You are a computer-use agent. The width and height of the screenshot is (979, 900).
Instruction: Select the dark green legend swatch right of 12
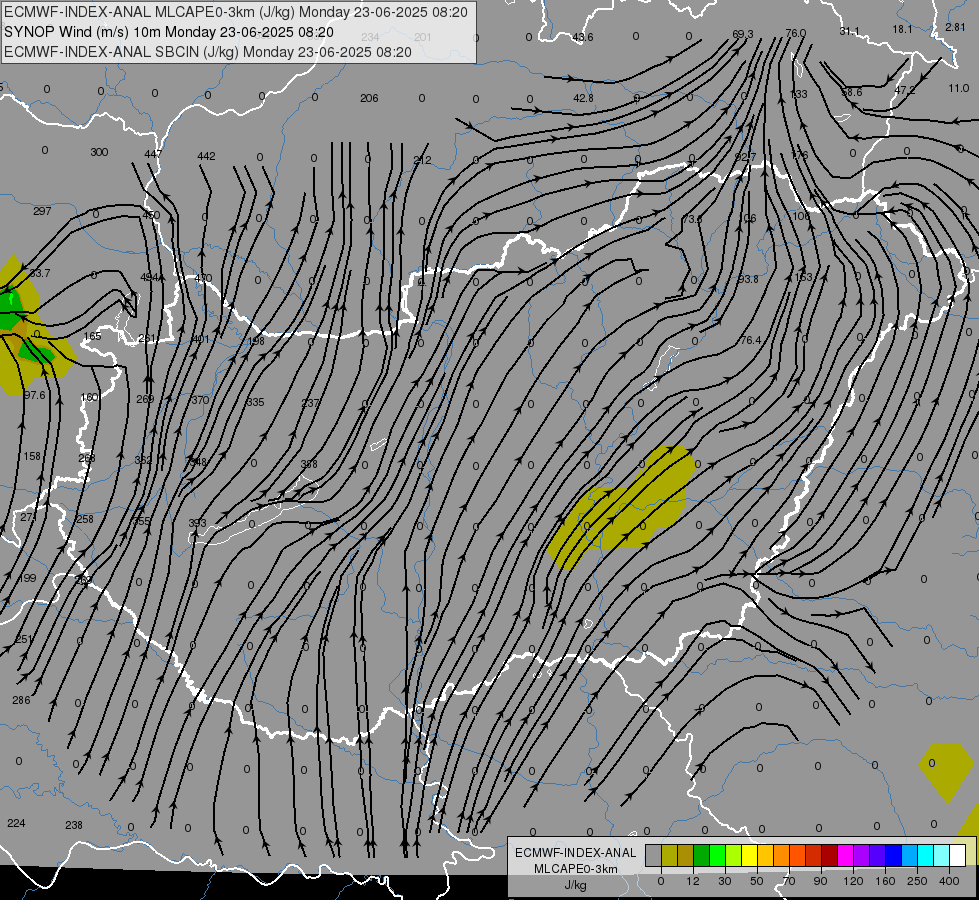pos(701,855)
